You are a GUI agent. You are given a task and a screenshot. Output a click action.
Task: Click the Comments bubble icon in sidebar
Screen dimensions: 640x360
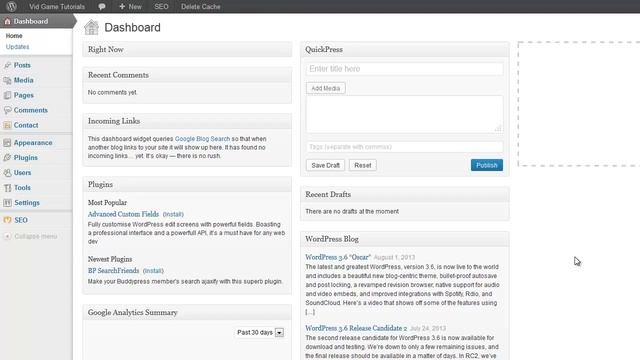7,110
